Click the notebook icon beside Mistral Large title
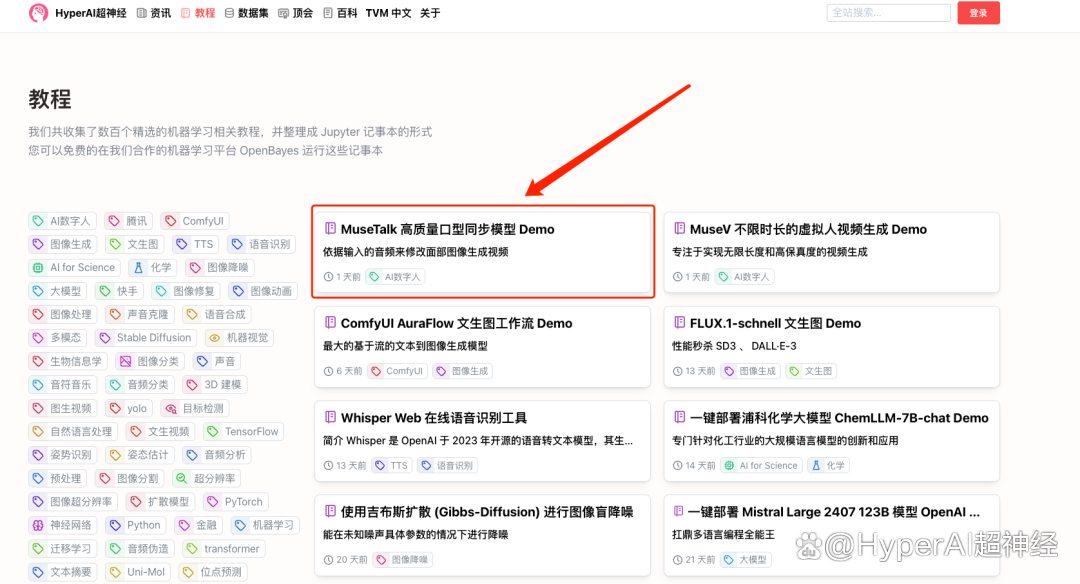 pos(678,511)
